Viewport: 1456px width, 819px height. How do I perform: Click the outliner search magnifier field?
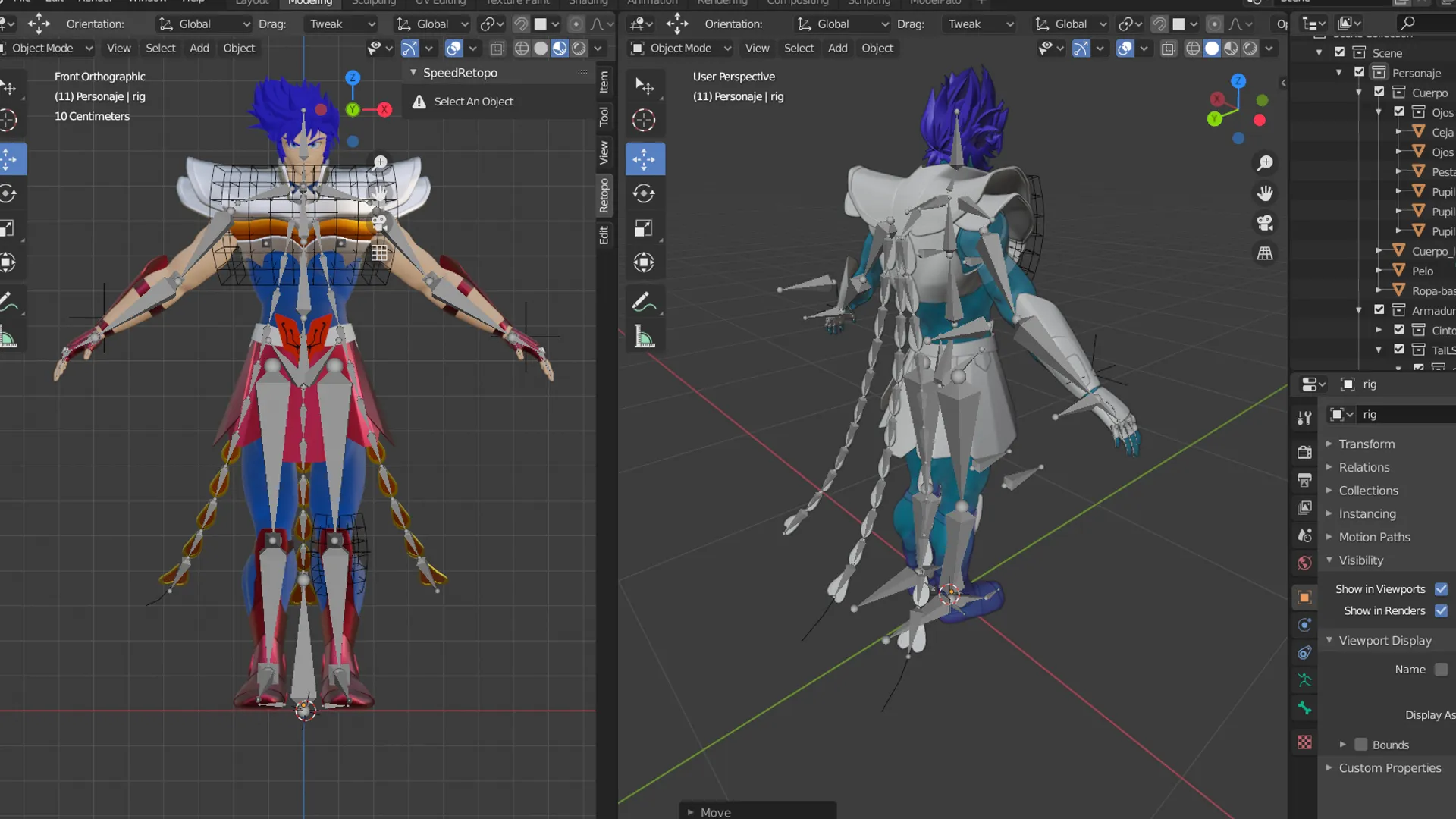click(1426, 24)
